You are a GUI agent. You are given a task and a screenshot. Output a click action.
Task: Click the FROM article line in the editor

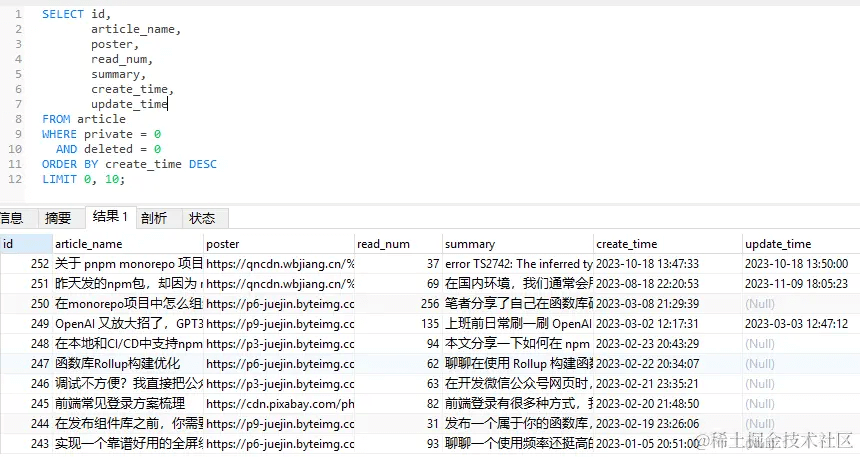pos(84,119)
